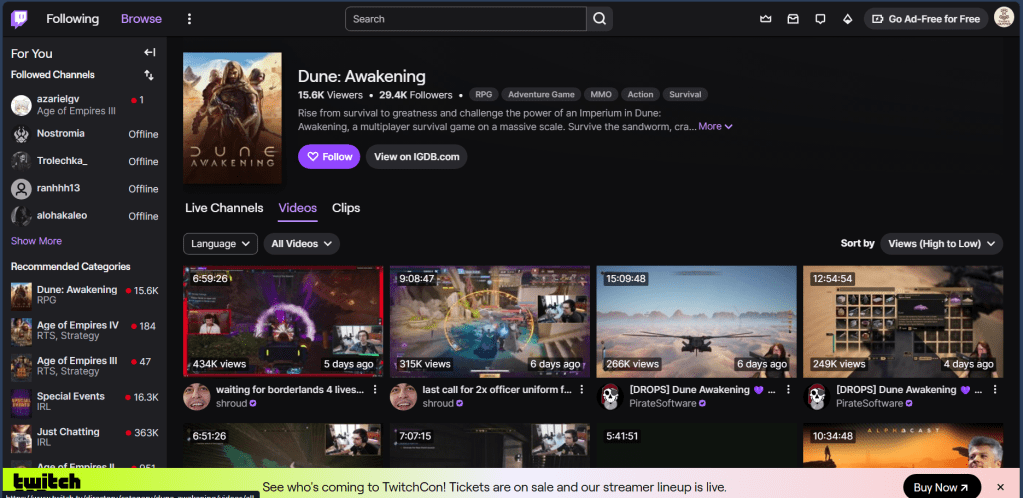Open the Get Bits icon
Screen dimensions: 1023x498
click(847, 19)
